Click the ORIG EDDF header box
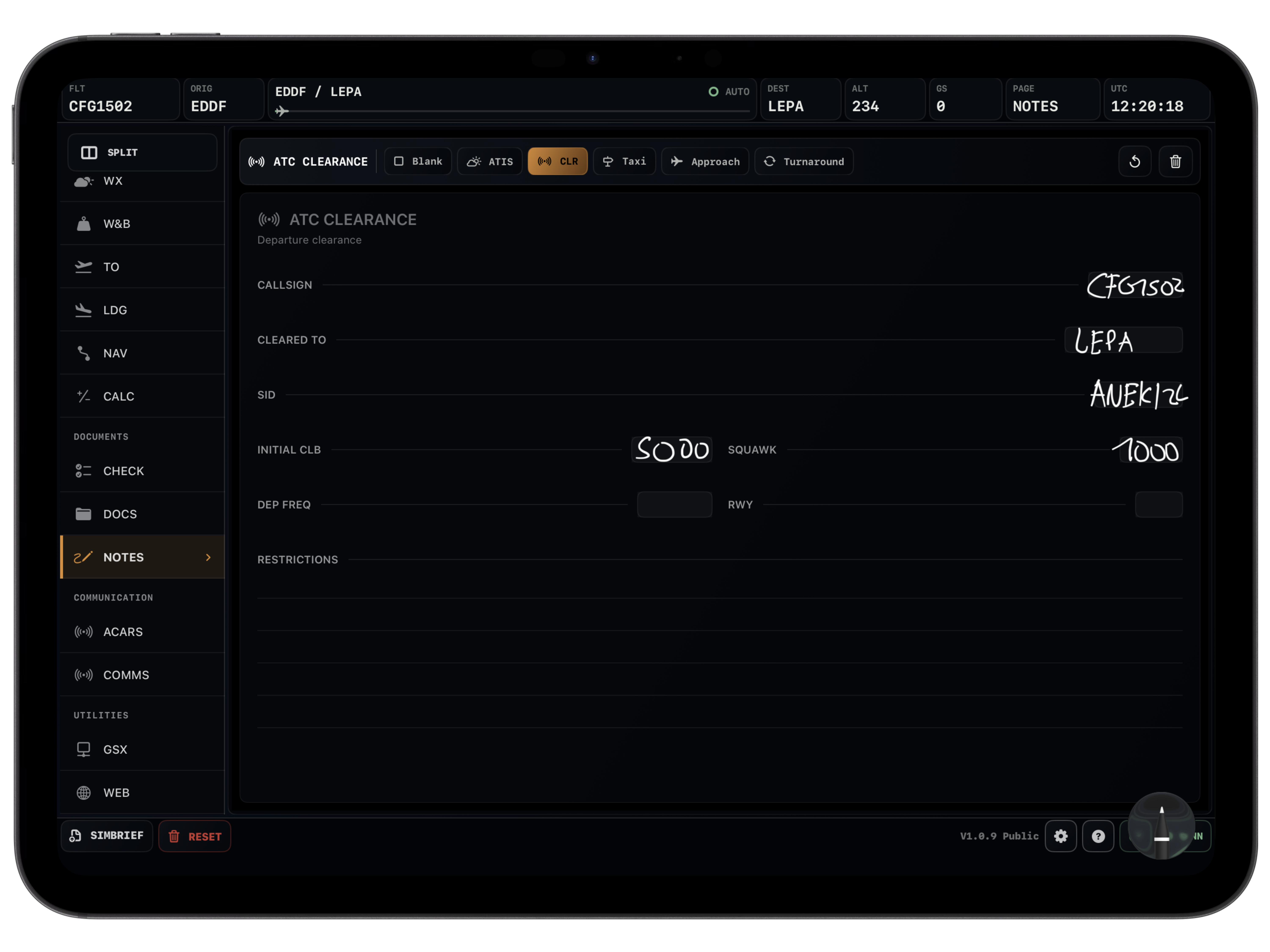Image resolution: width=1270 pixels, height=952 pixels. pyautogui.click(x=224, y=99)
